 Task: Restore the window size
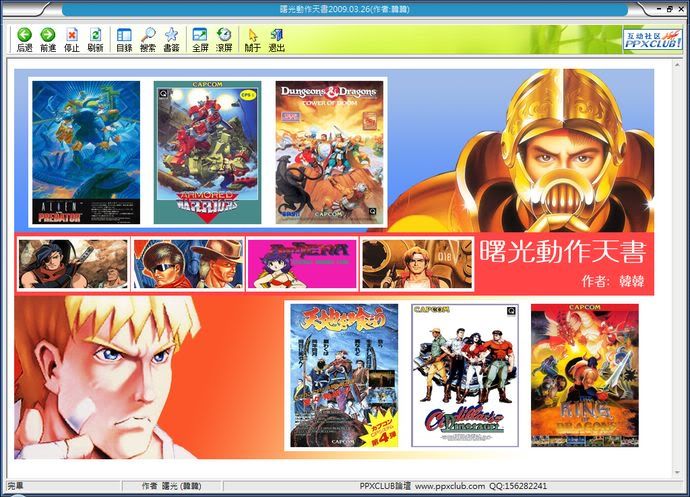coord(670,9)
